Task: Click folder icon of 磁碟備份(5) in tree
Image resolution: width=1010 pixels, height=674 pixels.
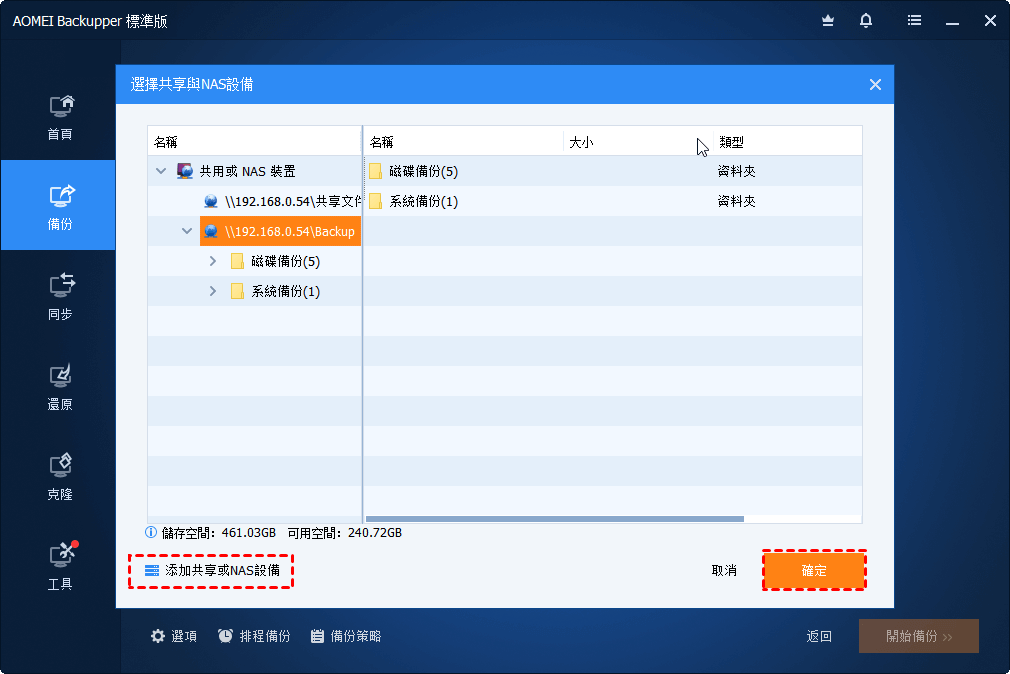Action: 237,261
